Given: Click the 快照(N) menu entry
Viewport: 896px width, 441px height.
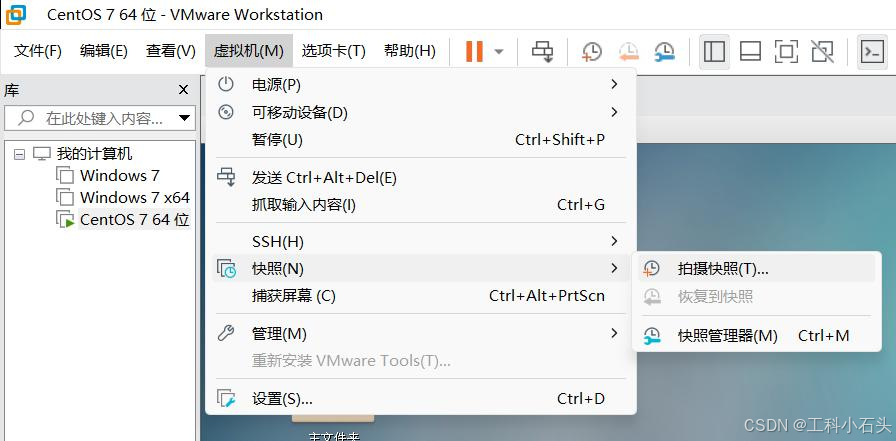Looking at the screenshot, I should [421, 268].
